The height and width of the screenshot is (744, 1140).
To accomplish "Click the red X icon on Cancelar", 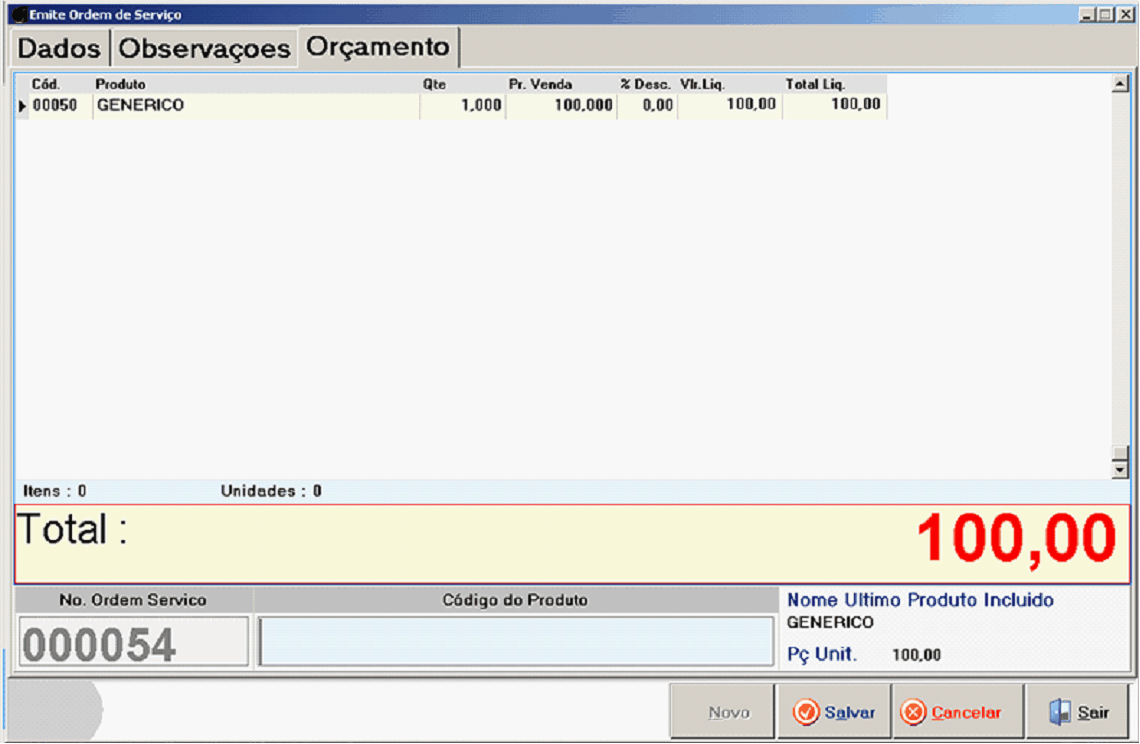I will tap(913, 712).
